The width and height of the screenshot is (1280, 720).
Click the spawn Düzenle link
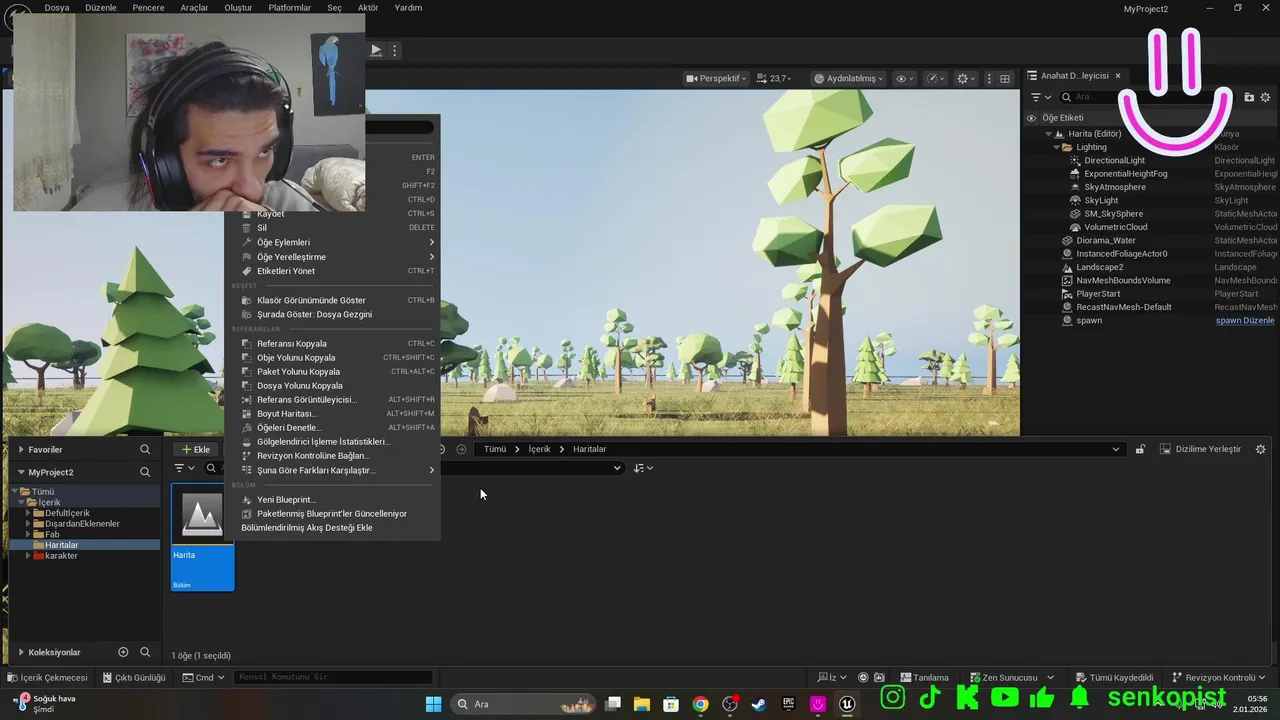point(1245,321)
